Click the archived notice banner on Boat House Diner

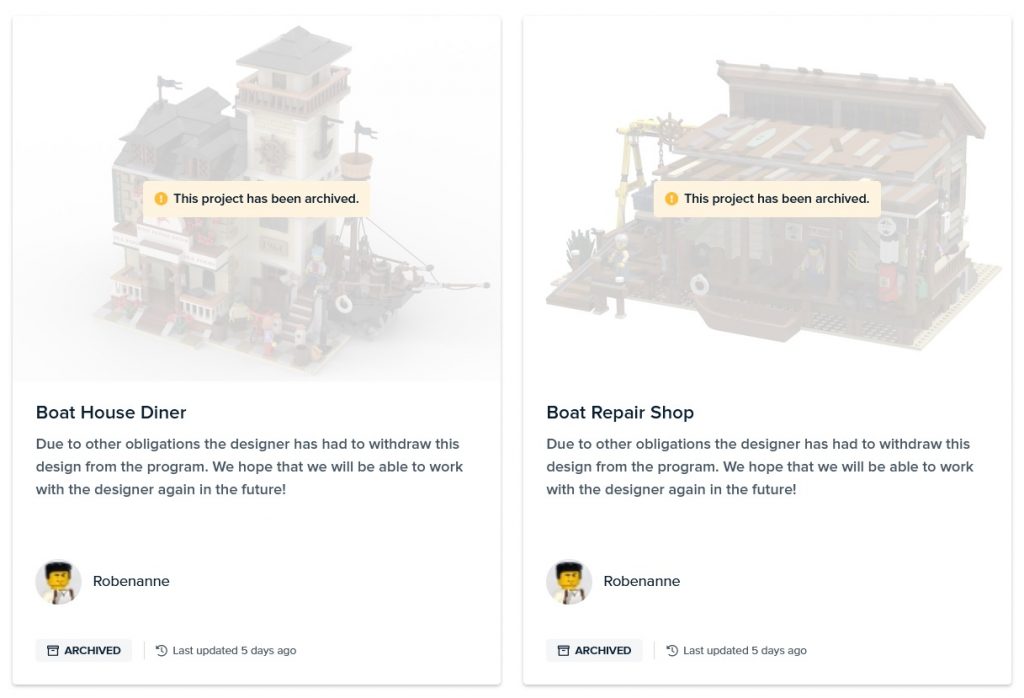(257, 198)
